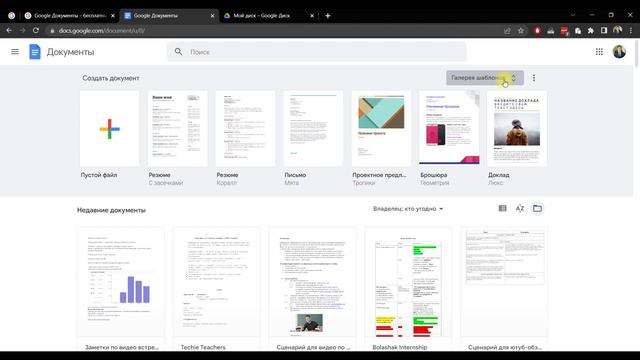
Task: Click the Документы title text
Action: tap(70, 52)
